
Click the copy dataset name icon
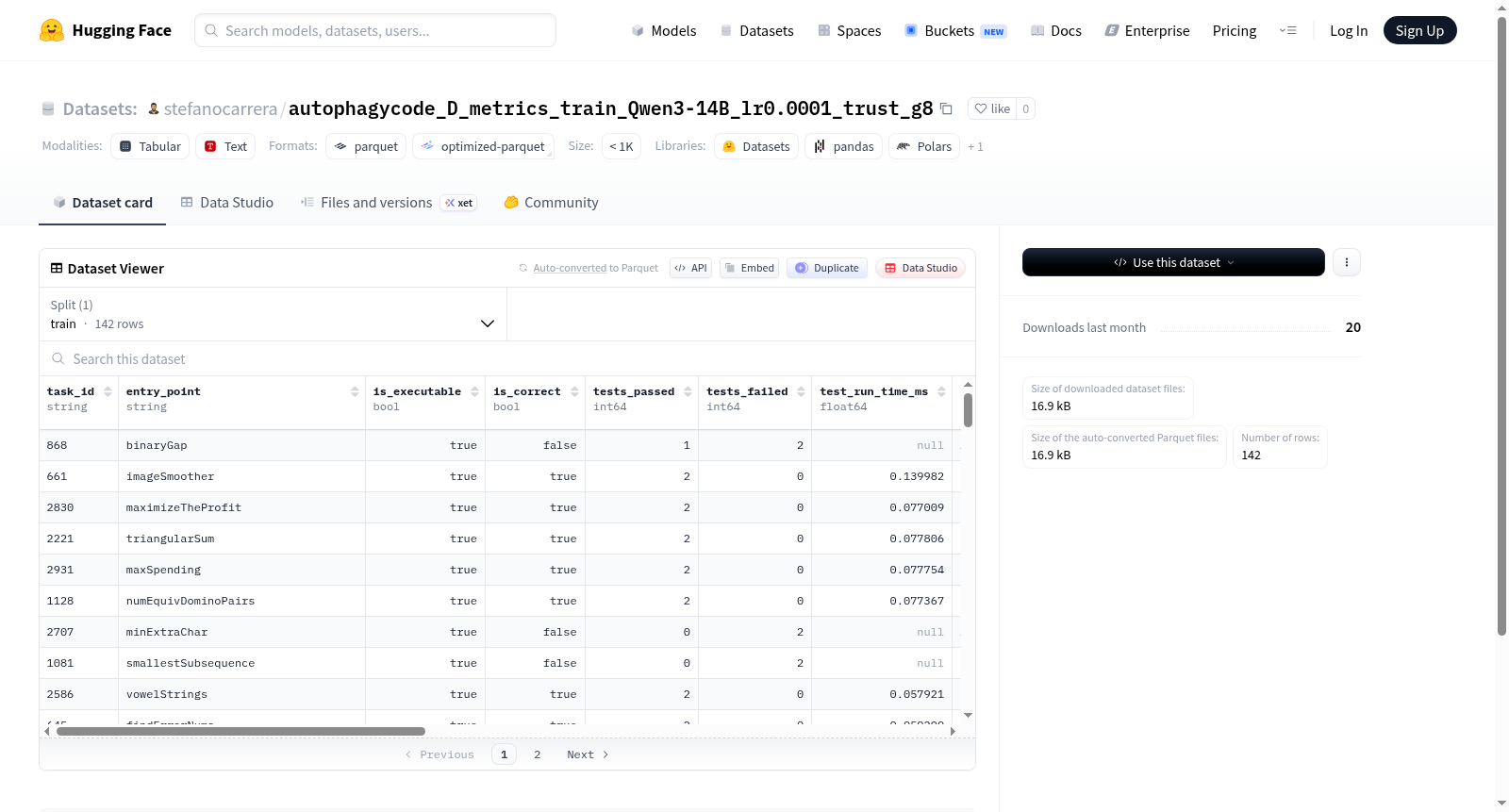pyautogui.click(x=946, y=109)
